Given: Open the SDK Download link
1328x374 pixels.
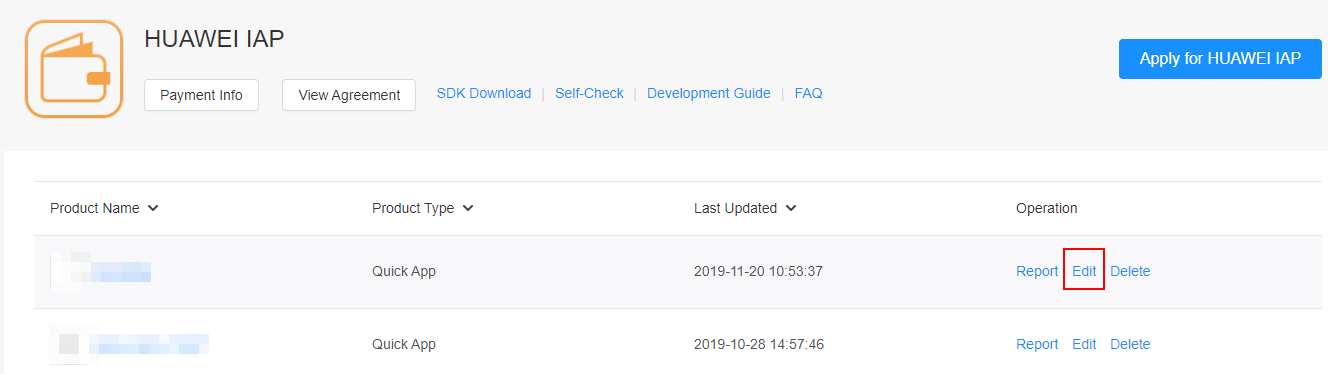Looking at the screenshot, I should (484, 93).
